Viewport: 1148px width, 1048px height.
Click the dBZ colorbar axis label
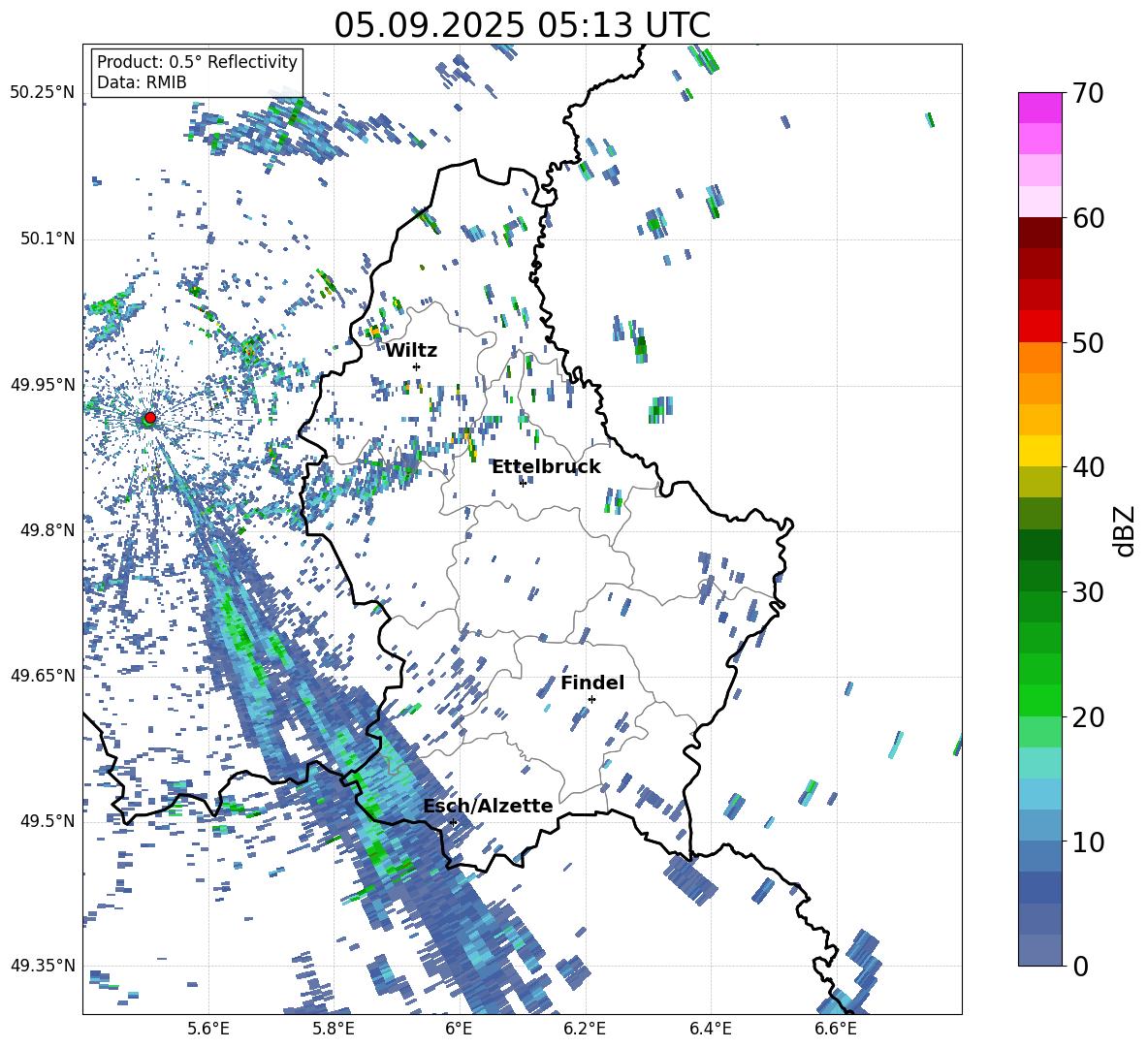1126,530
